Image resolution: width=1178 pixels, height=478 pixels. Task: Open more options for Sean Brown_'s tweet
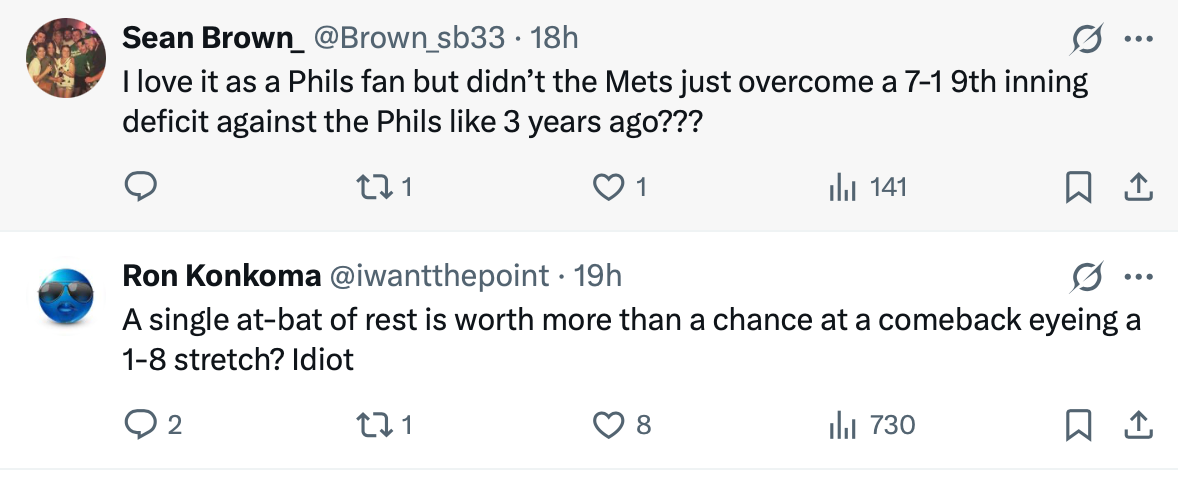point(1135,39)
